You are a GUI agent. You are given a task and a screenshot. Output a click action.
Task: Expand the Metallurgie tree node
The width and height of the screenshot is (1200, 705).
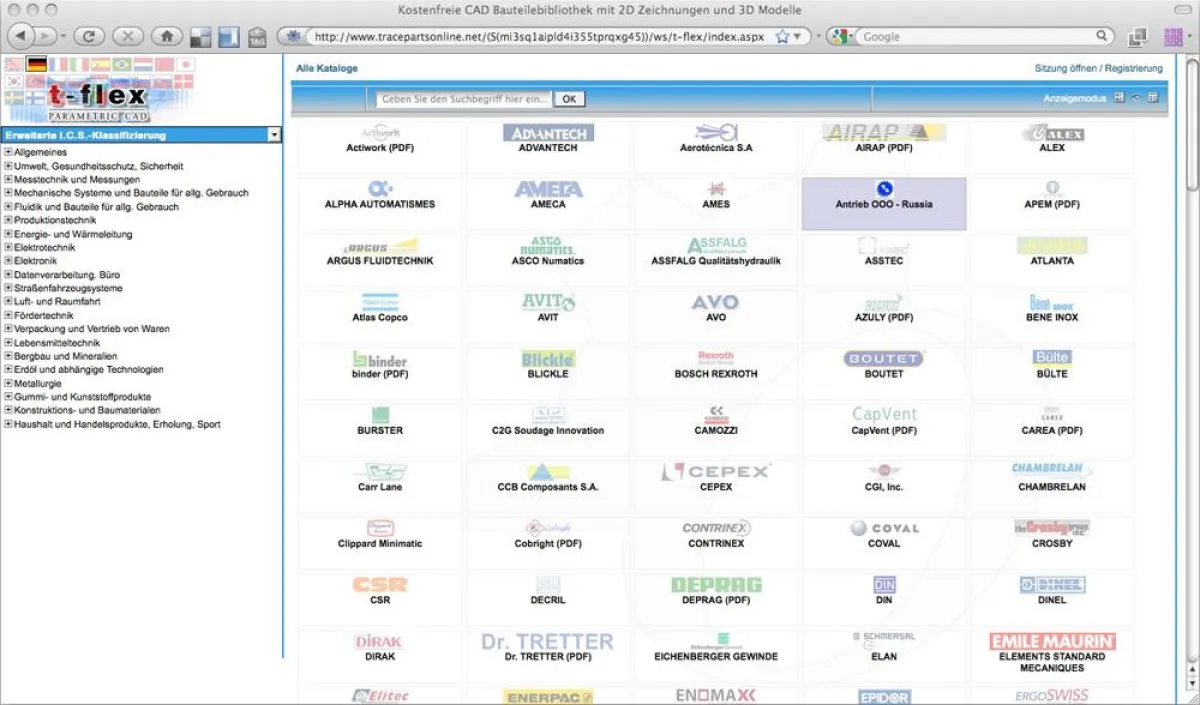[8, 383]
